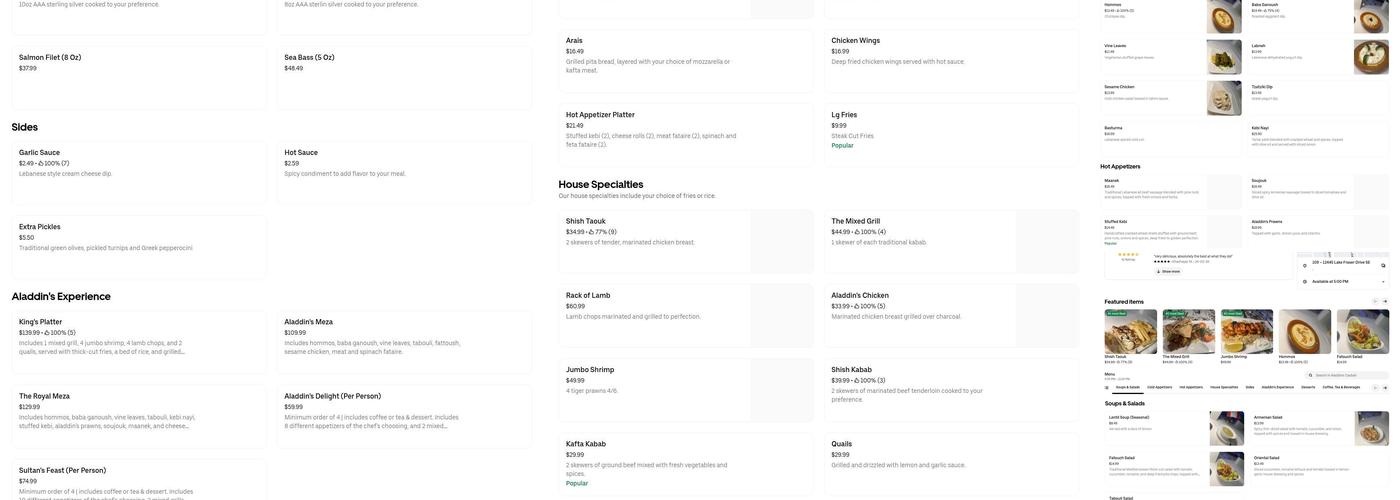
Task: Select the House Specialties tab
Action: [1224, 387]
